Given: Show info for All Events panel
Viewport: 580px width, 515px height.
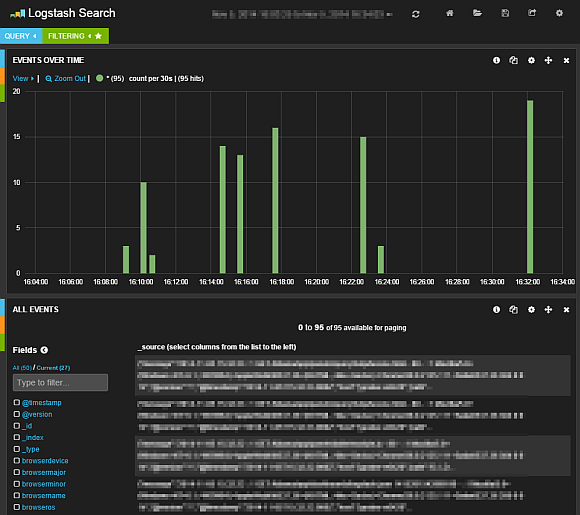Looking at the screenshot, I should pyautogui.click(x=496, y=310).
